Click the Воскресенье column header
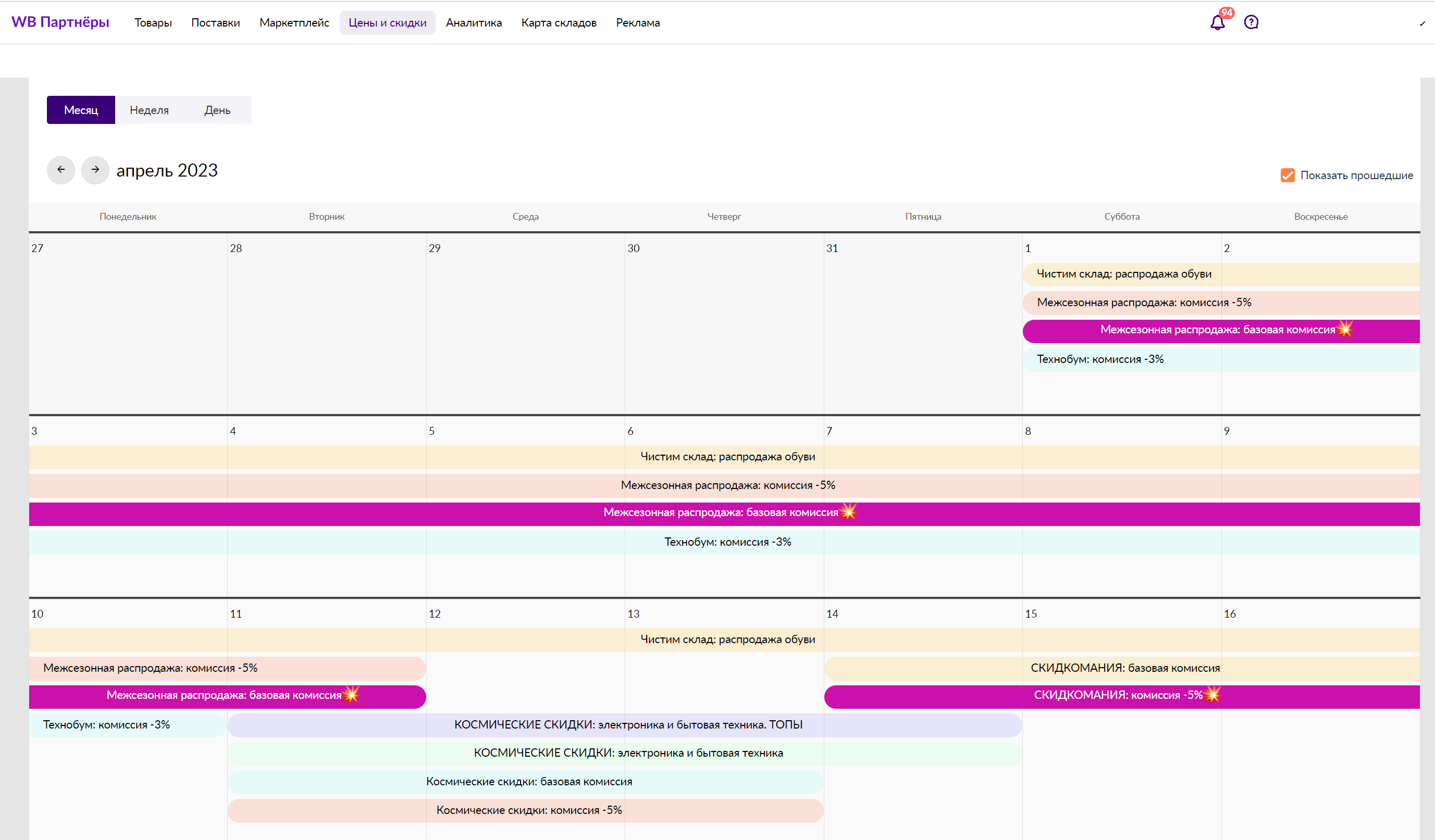 click(1320, 217)
